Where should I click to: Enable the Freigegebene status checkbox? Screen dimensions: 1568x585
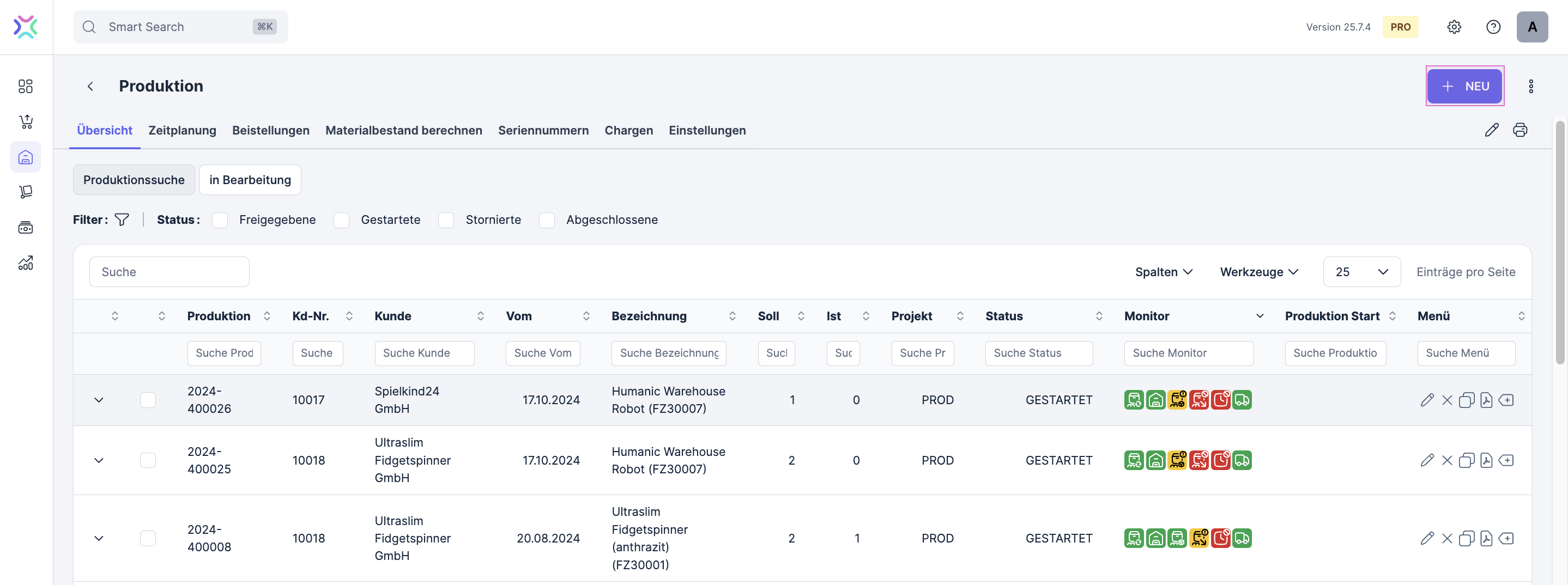[x=220, y=220]
